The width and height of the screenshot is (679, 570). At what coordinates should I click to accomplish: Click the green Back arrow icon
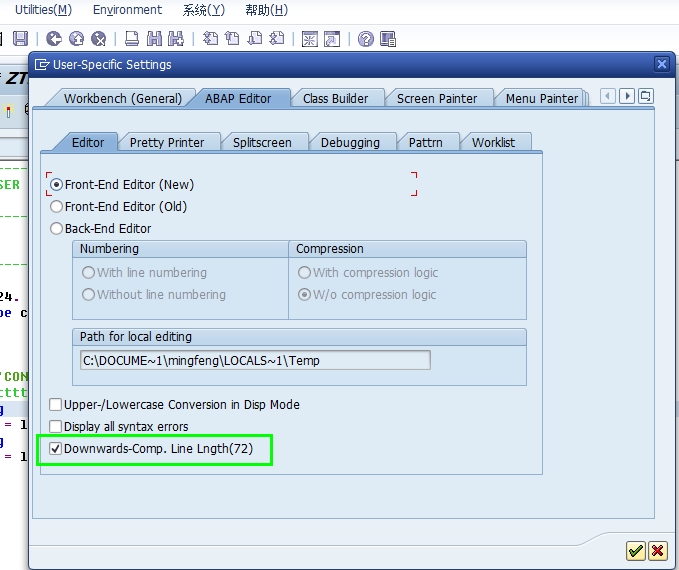(54, 39)
